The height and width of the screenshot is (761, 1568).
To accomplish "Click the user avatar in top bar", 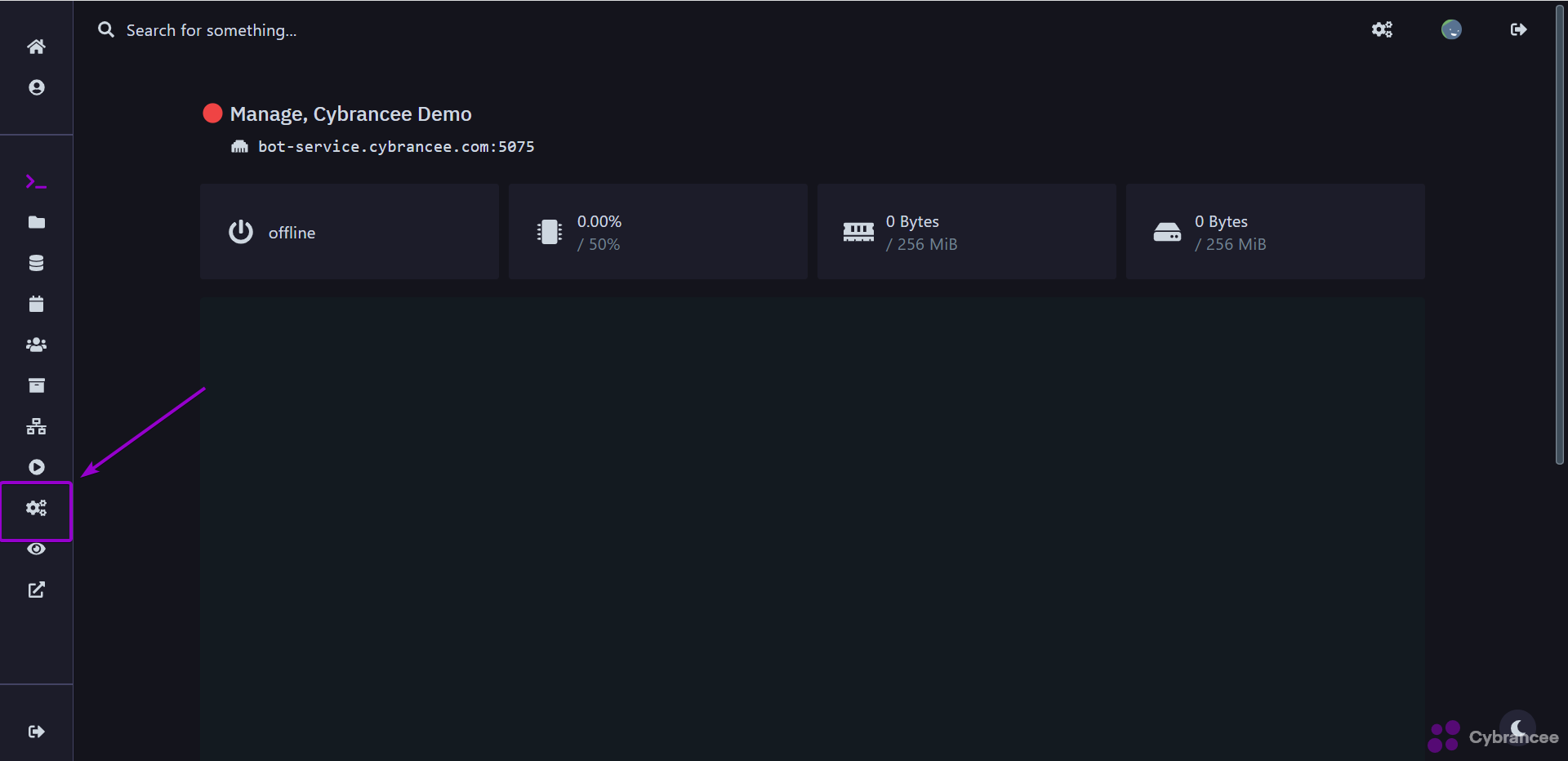I will point(1451,29).
